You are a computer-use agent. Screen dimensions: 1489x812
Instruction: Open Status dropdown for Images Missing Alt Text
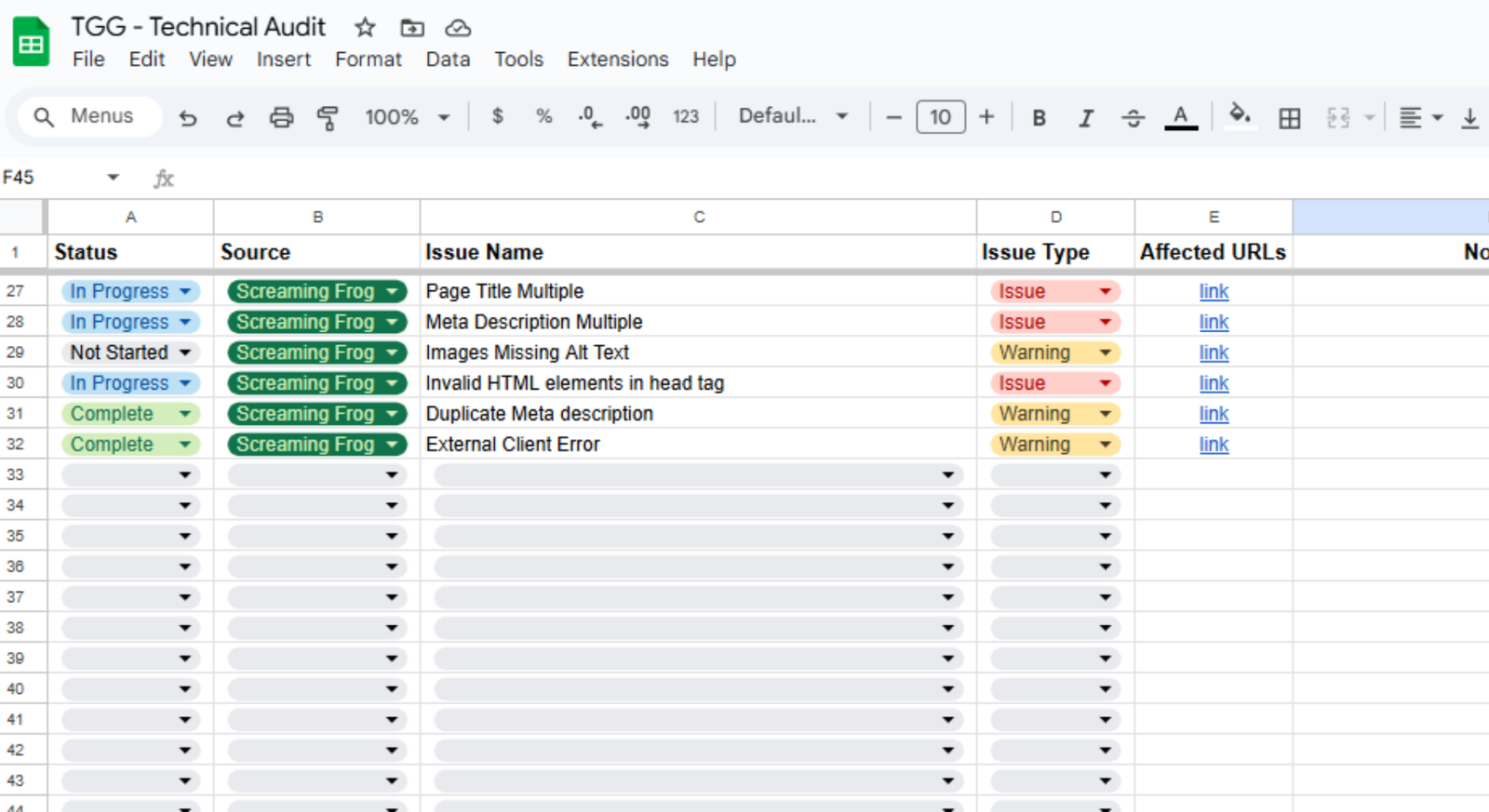click(x=185, y=353)
